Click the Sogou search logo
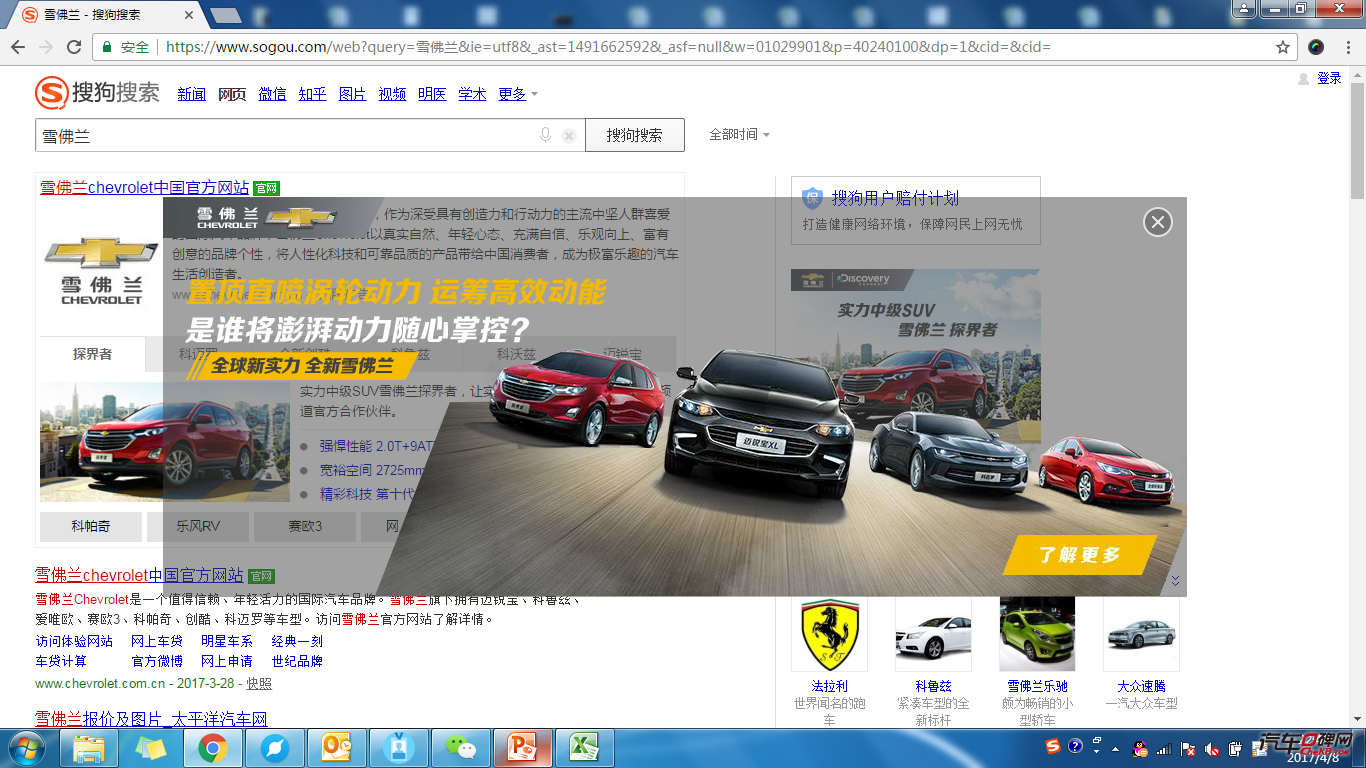 click(x=98, y=93)
